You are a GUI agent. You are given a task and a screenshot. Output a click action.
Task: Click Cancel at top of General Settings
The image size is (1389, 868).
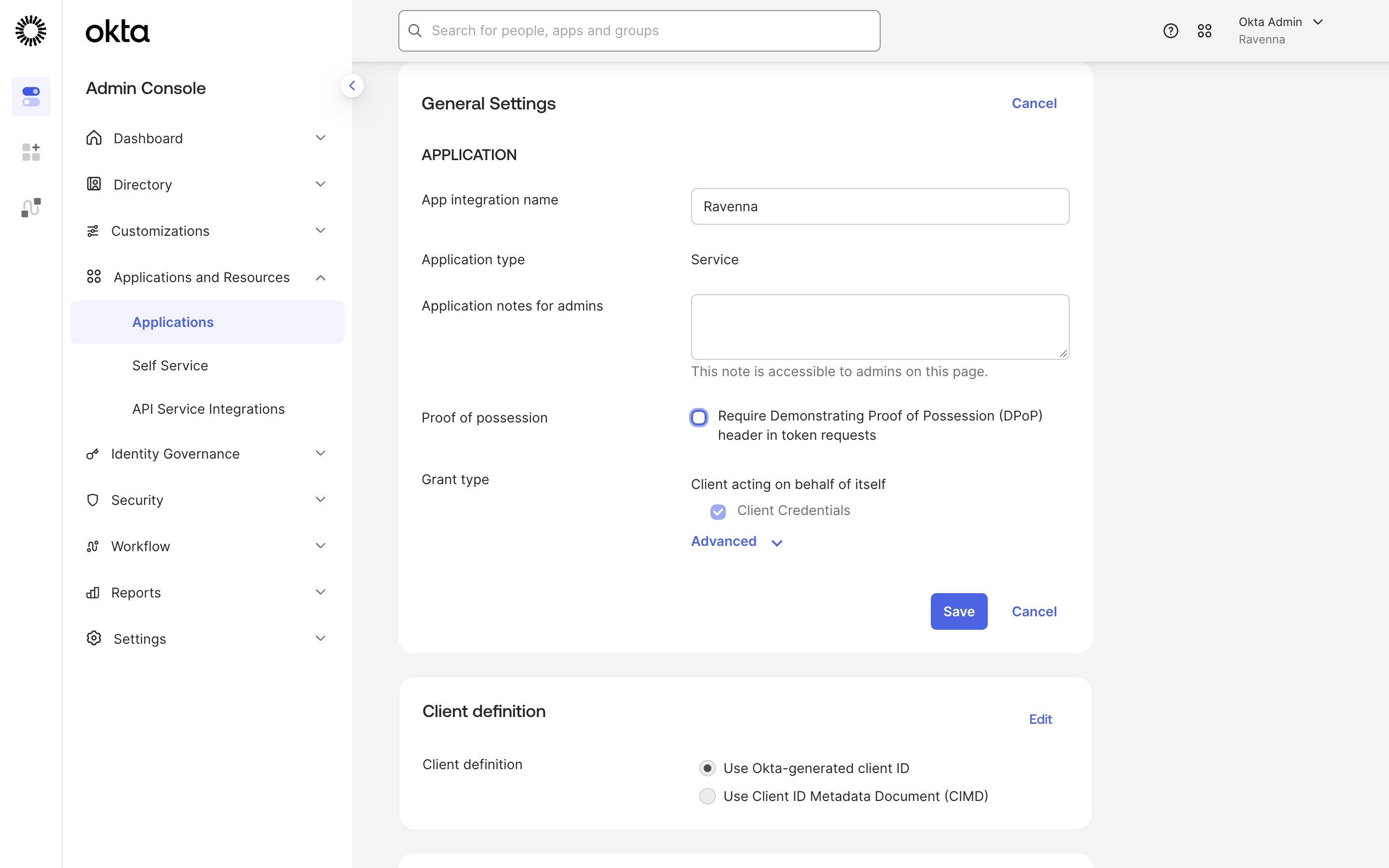pyautogui.click(x=1034, y=103)
